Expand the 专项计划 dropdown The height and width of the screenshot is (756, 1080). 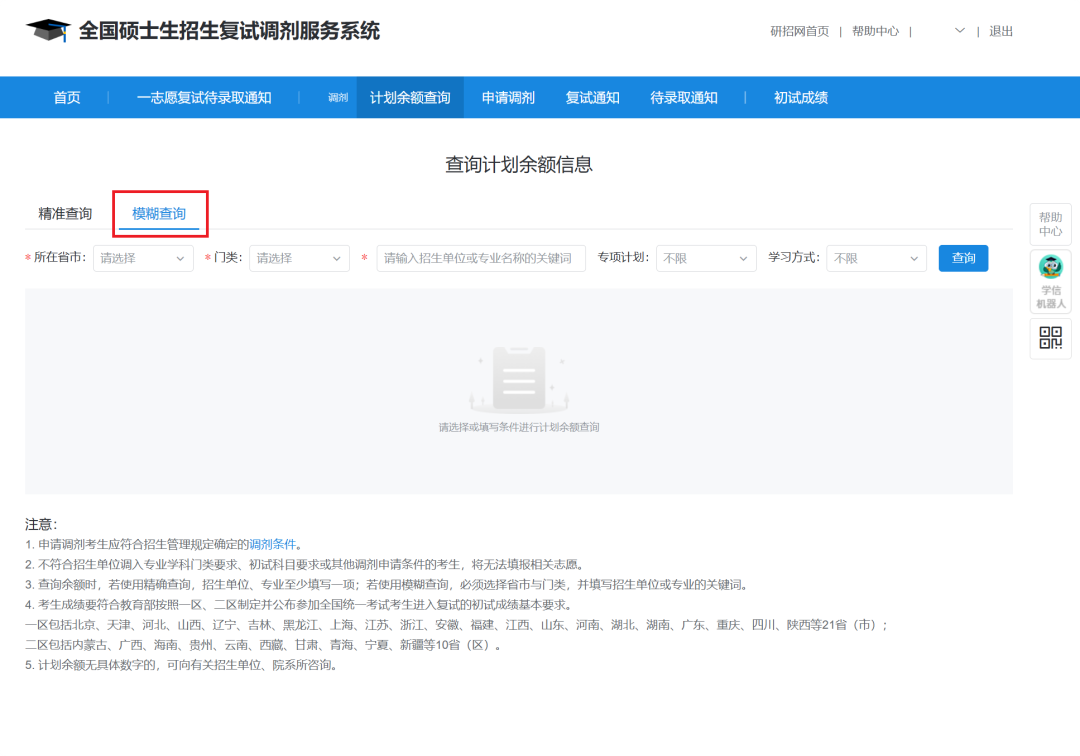[706, 258]
